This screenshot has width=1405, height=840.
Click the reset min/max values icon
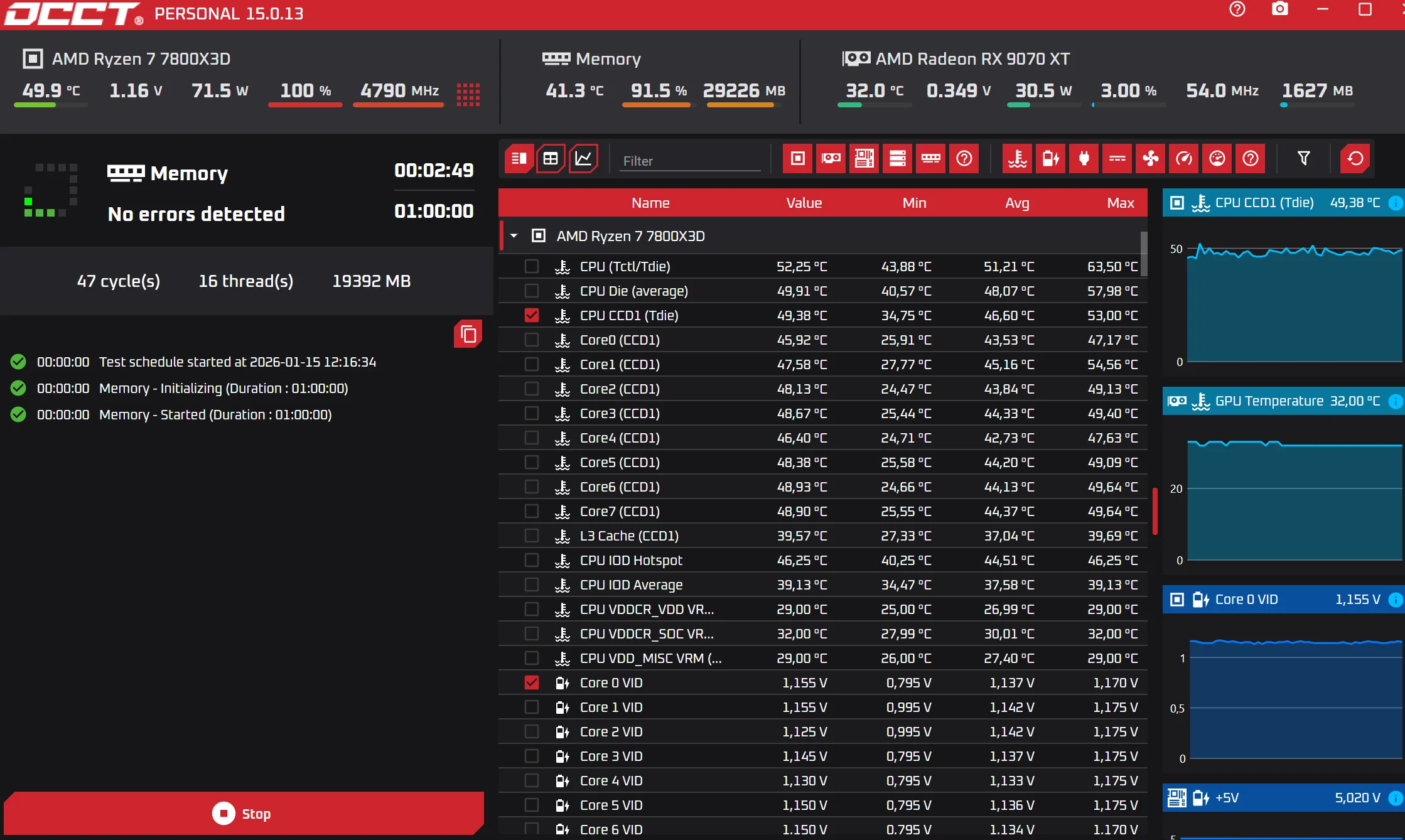pyautogui.click(x=1355, y=158)
